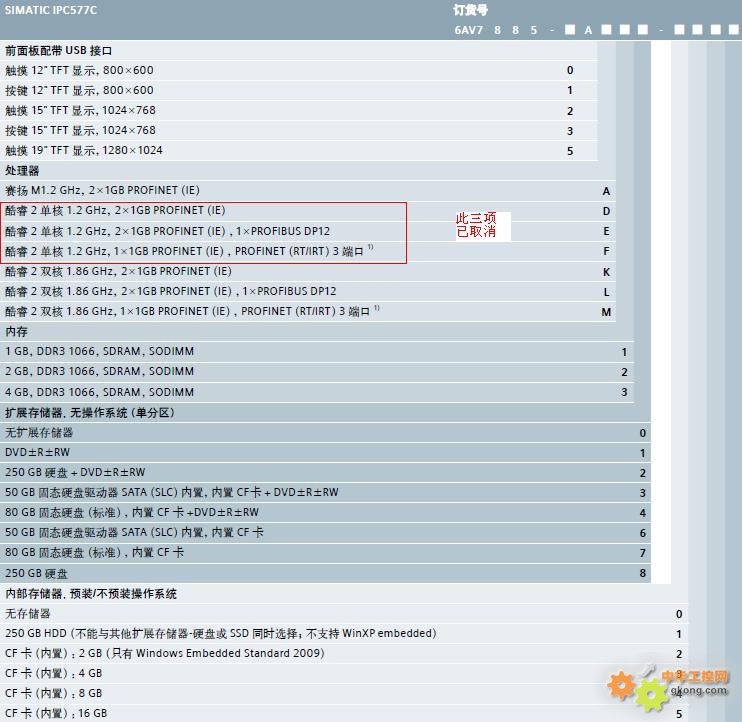The width and height of the screenshot is (742, 722).
Task: Click code letter M for dual-core PROFINET
Action: (606, 312)
